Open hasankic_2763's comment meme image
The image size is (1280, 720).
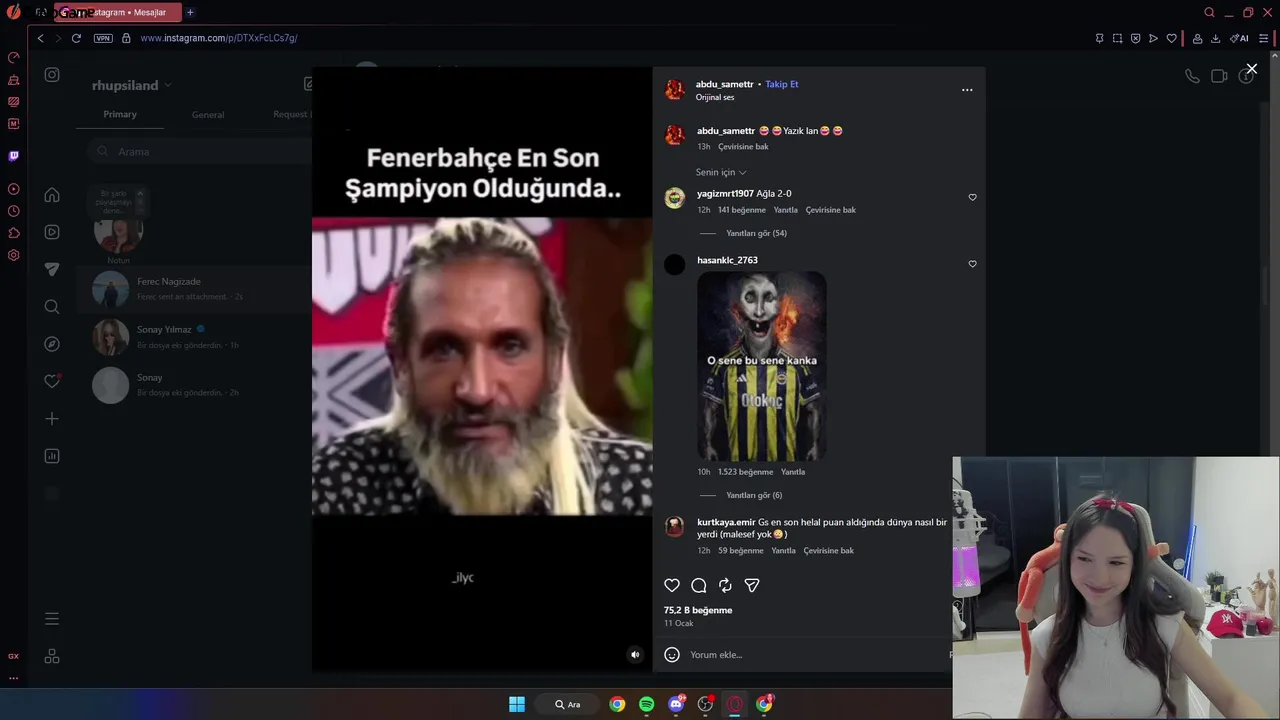coord(762,366)
